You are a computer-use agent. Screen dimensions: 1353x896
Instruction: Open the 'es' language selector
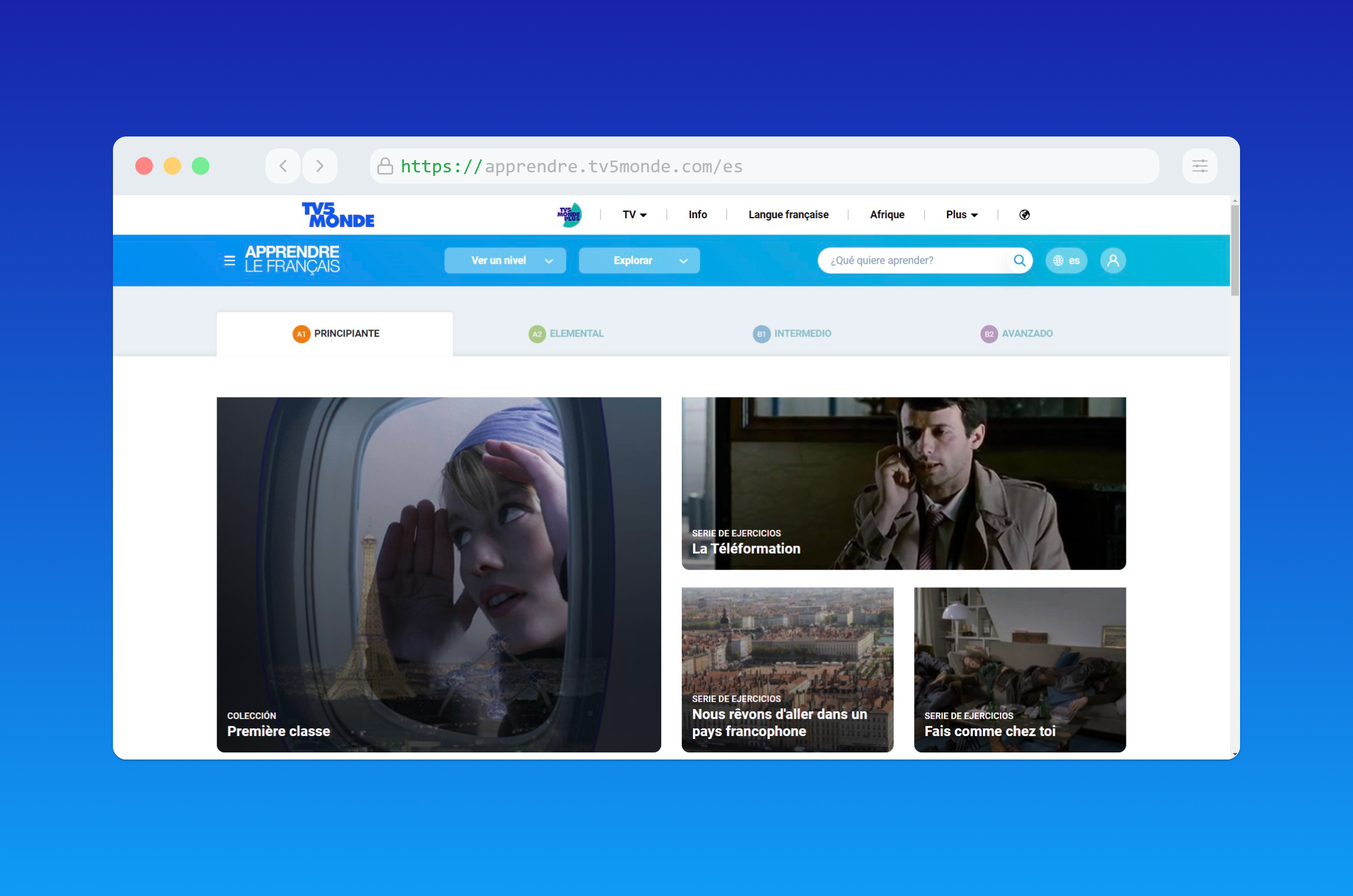click(1066, 261)
